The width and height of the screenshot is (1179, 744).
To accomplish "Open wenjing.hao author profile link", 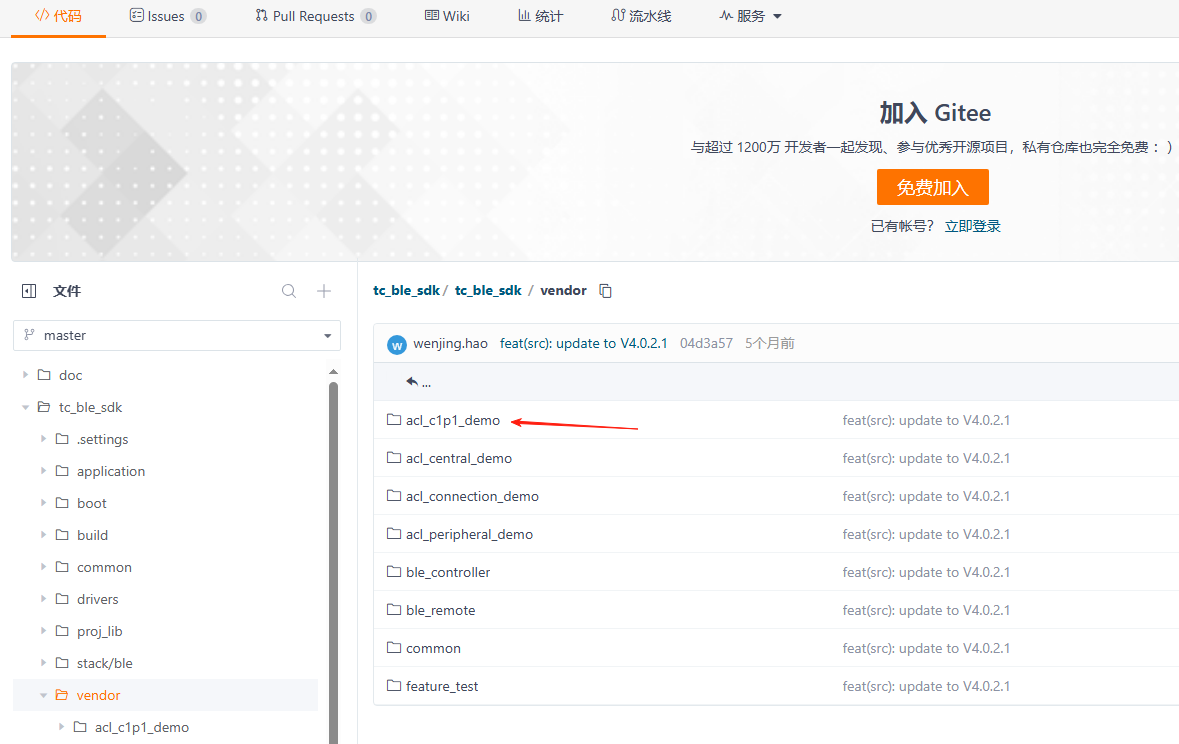I will [450, 343].
